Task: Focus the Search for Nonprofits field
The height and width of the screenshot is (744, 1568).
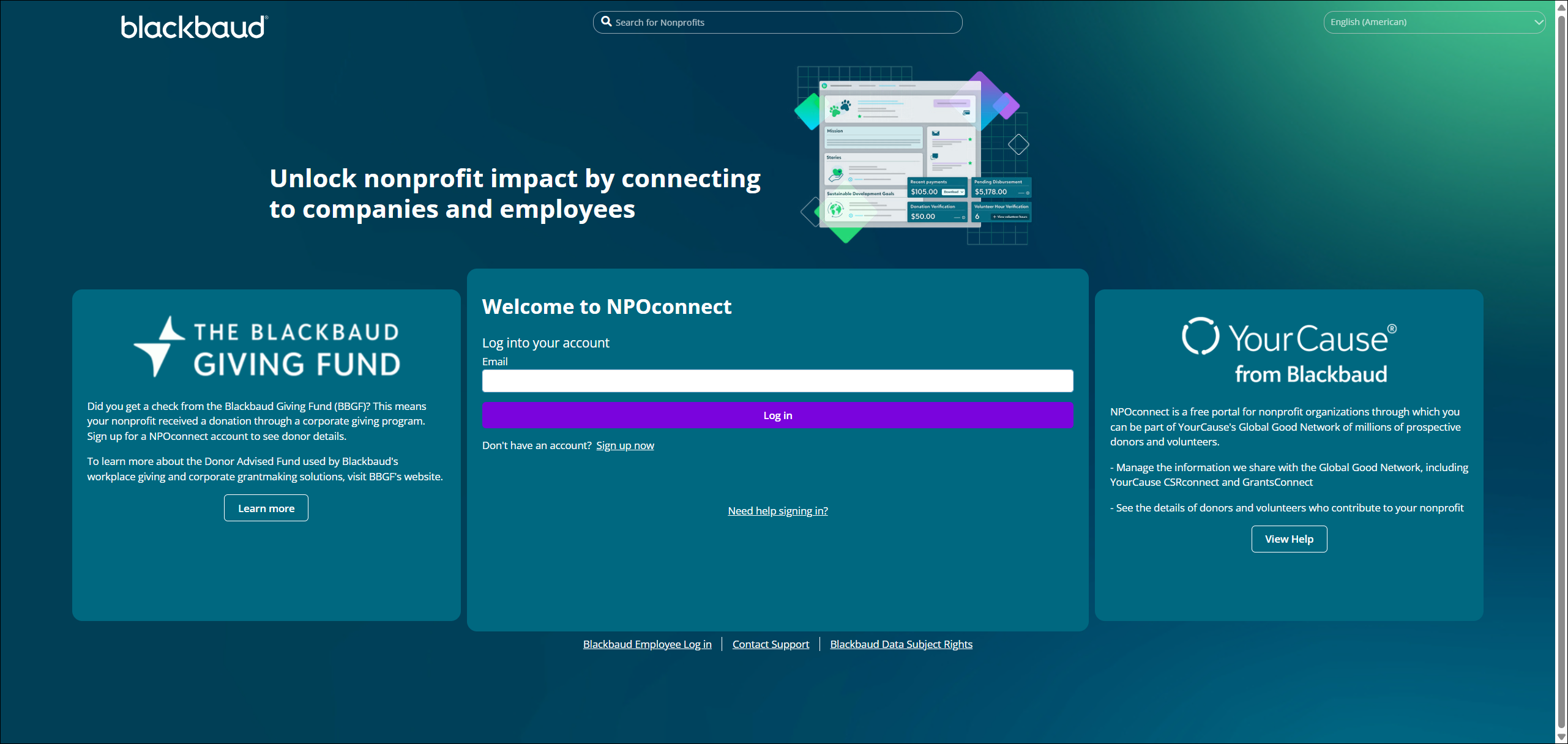Action: [x=783, y=22]
